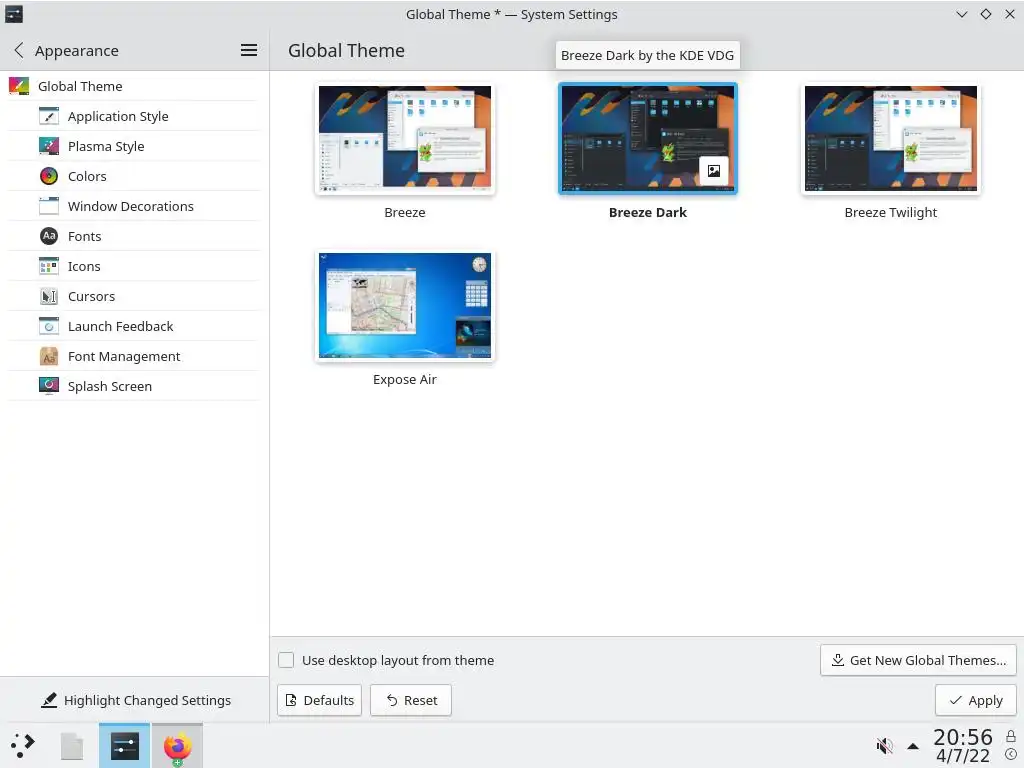Click the Icons grid icon
Viewport: 1024px width, 768px height.
[49, 266]
